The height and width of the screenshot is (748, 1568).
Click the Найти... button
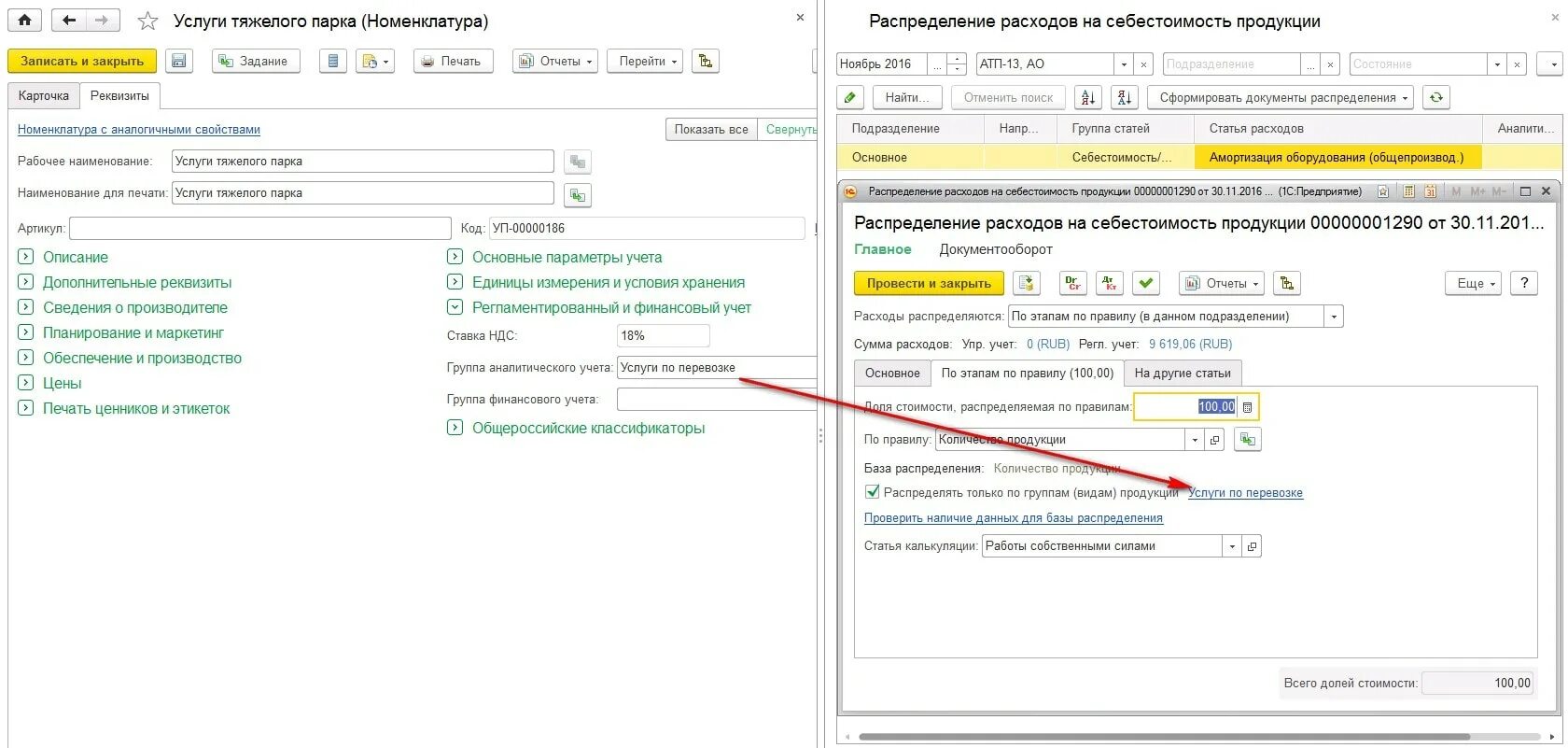[907, 97]
